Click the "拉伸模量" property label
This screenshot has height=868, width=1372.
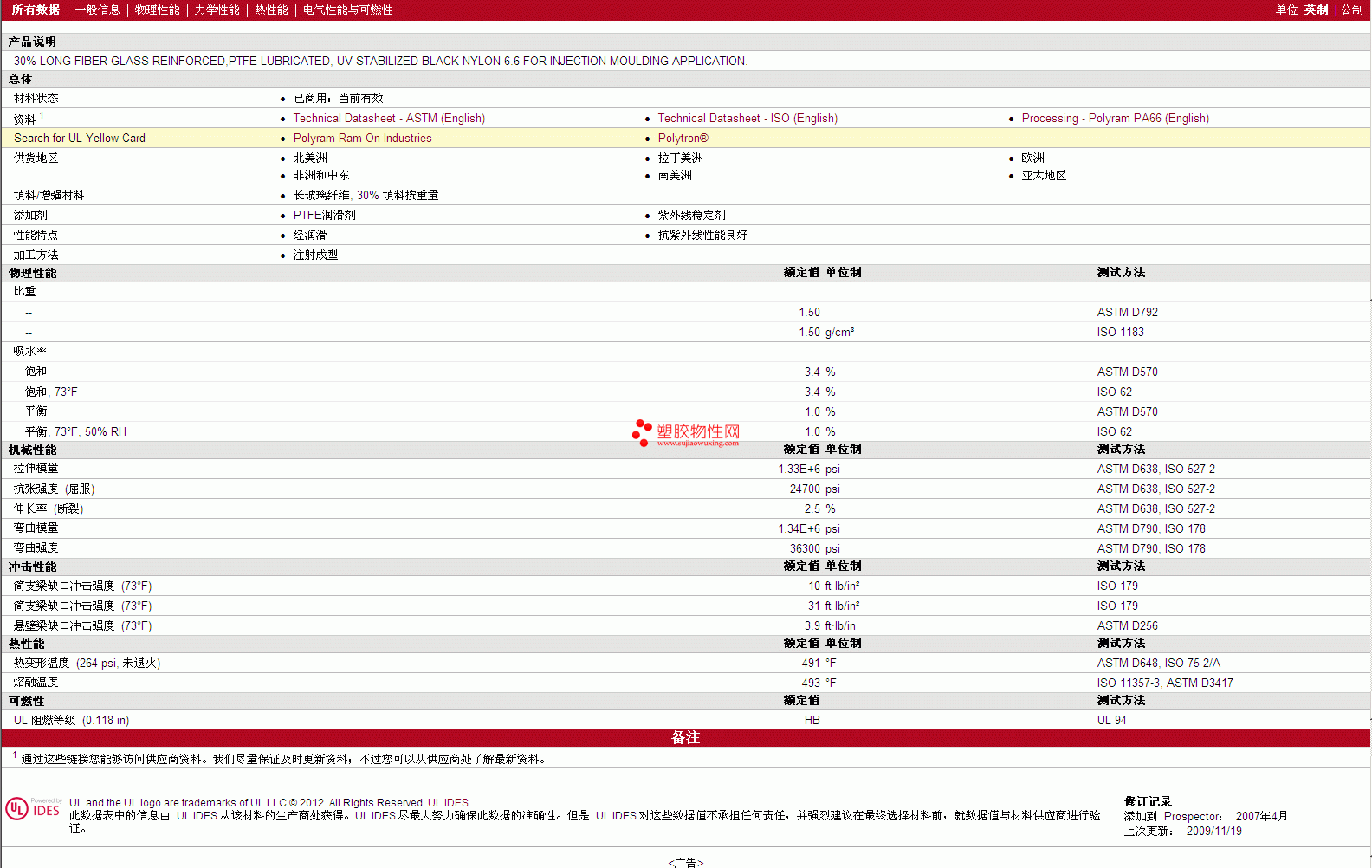[36, 469]
